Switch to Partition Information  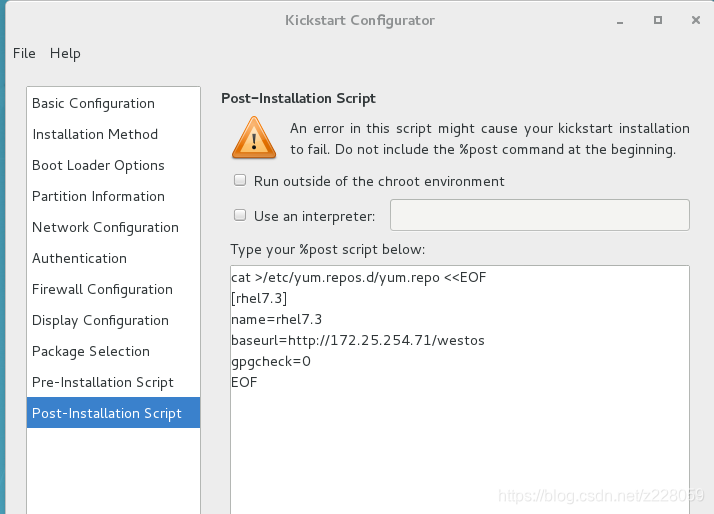(98, 196)
